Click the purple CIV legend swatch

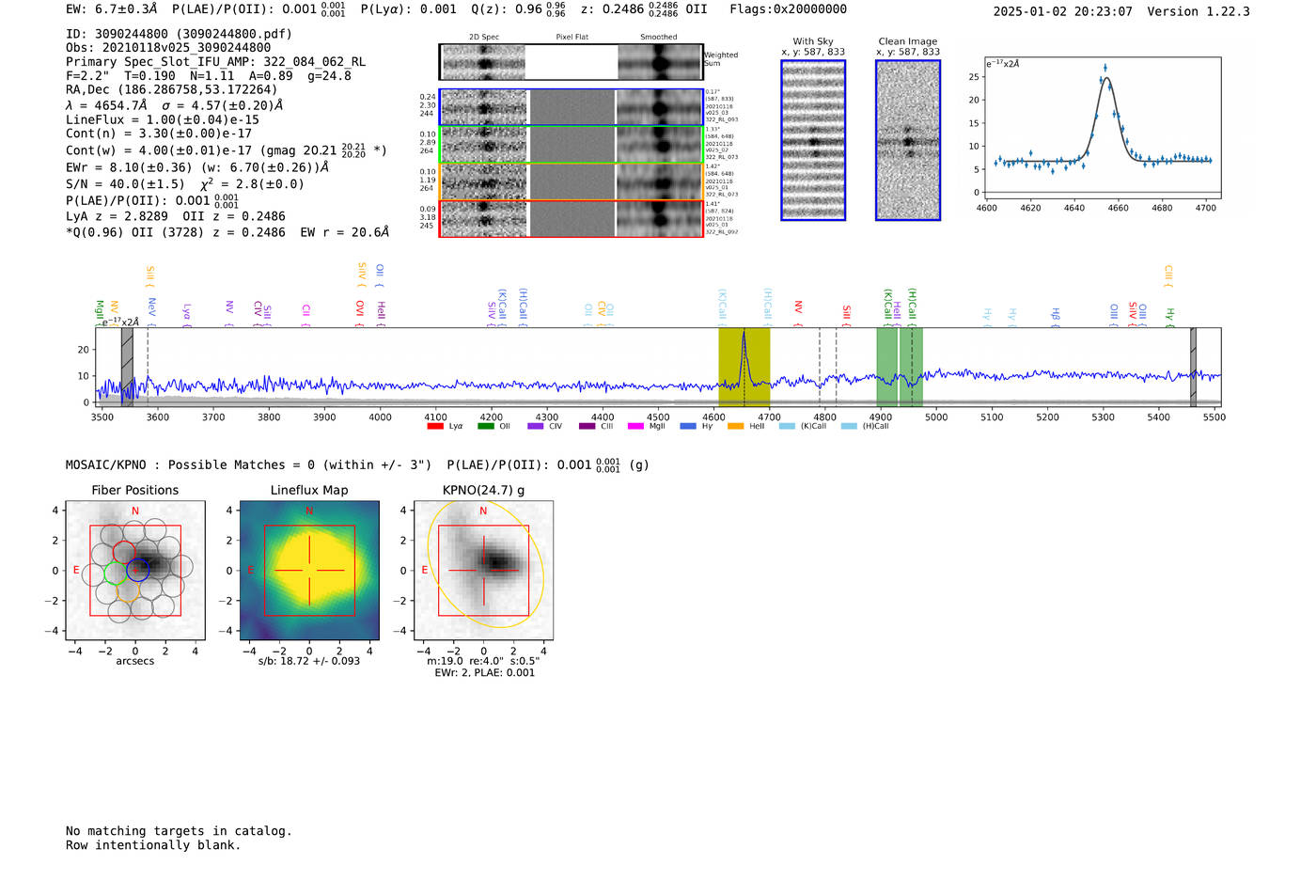(536, 426)
